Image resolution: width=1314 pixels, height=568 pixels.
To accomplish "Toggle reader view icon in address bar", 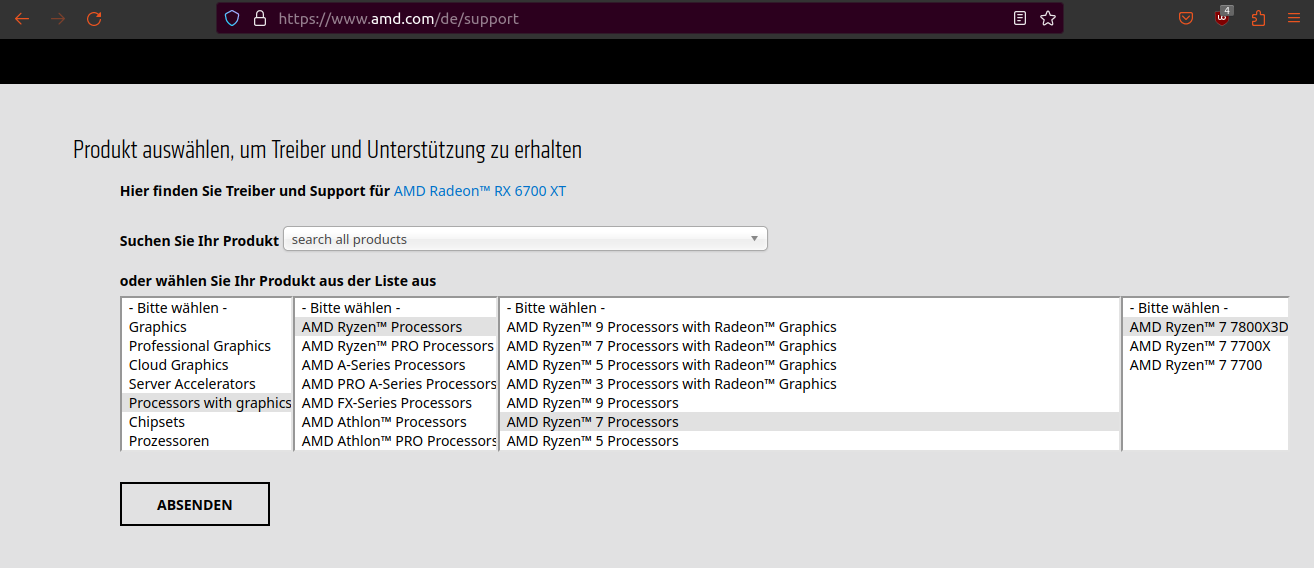I will tap(1020, 18).
